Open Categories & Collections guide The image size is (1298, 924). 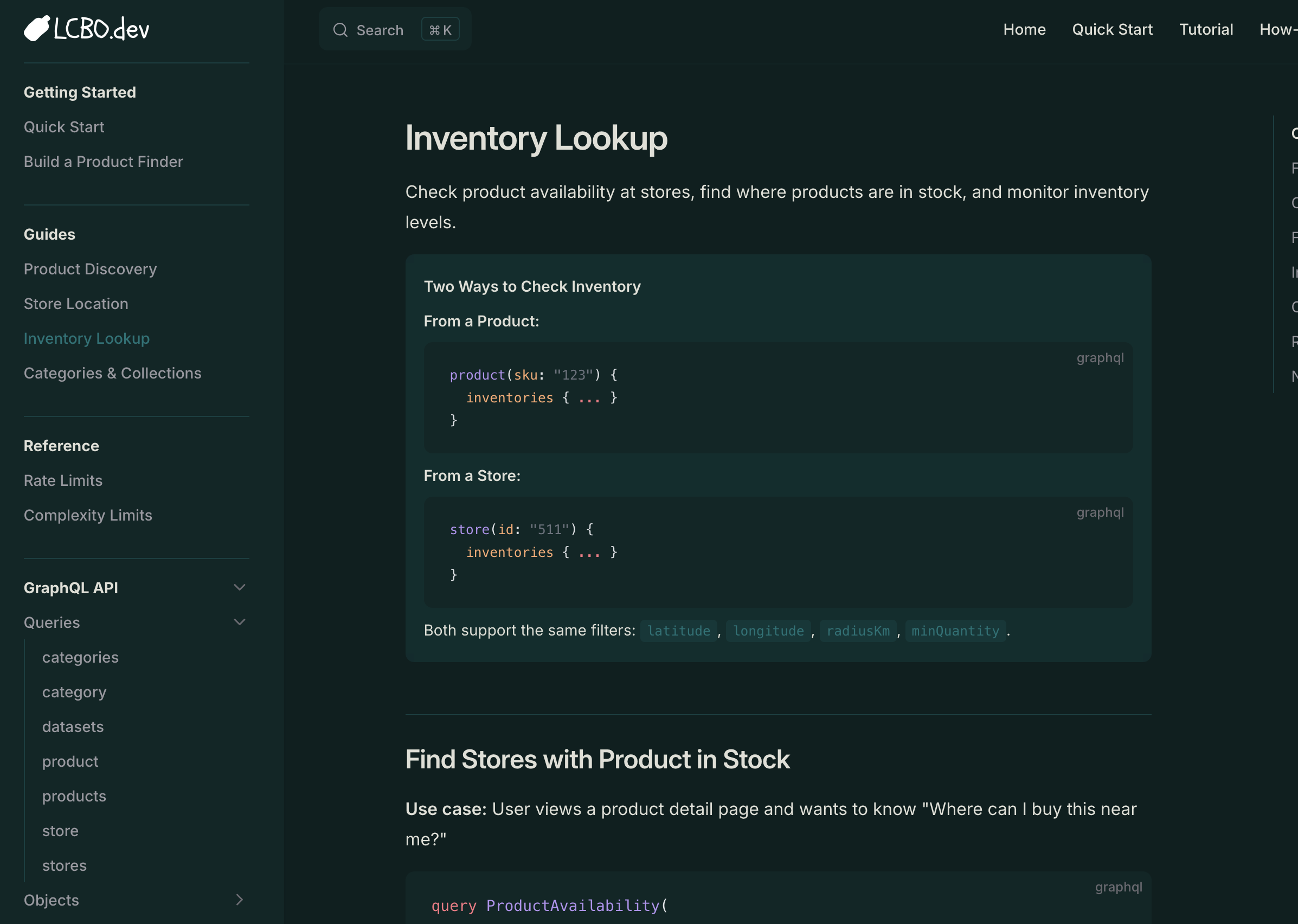tap(112, 373)
